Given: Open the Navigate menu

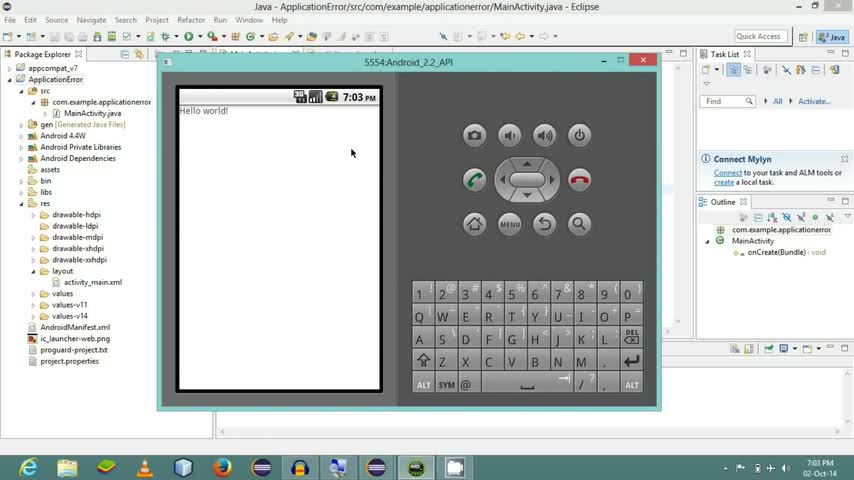Looking at the screenshot, I should click(91, 20).
